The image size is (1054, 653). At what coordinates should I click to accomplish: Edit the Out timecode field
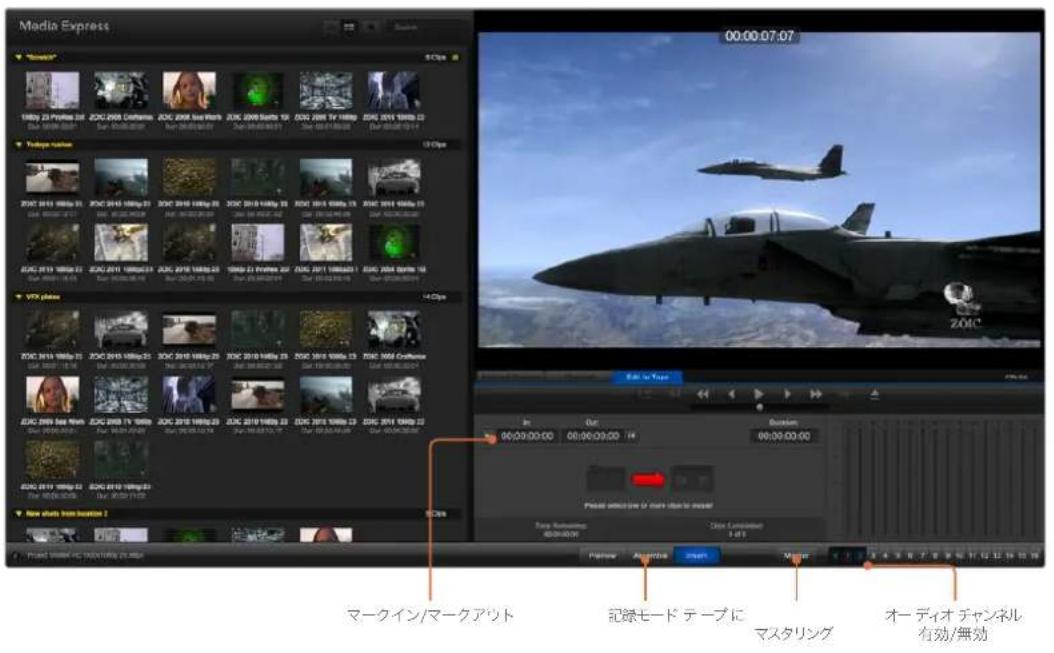click(x=593, y=436)
